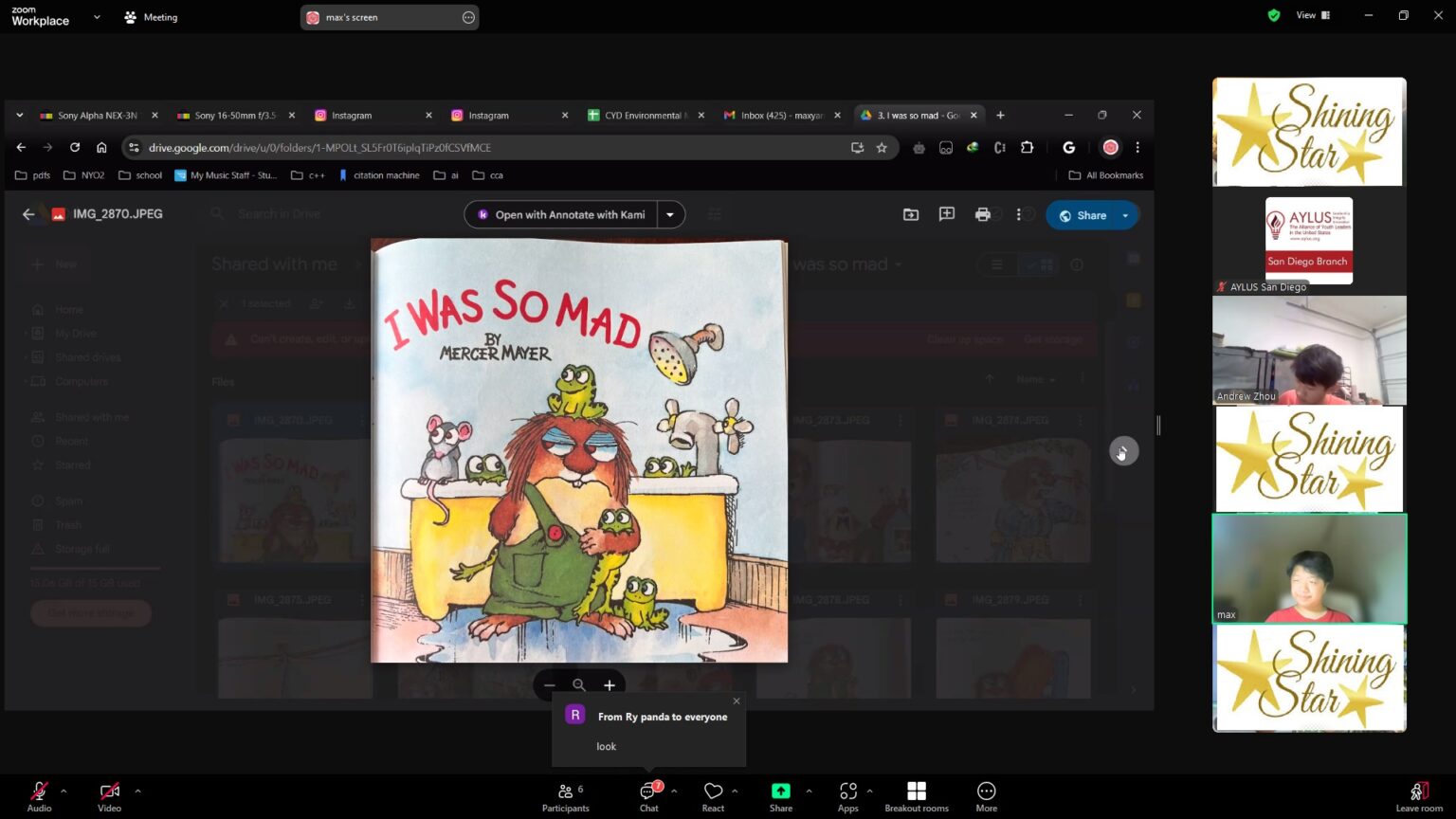This screenshot has height=819, width=1456.
Task: Switch to the first Instagram tab
Action: [373, 116]
